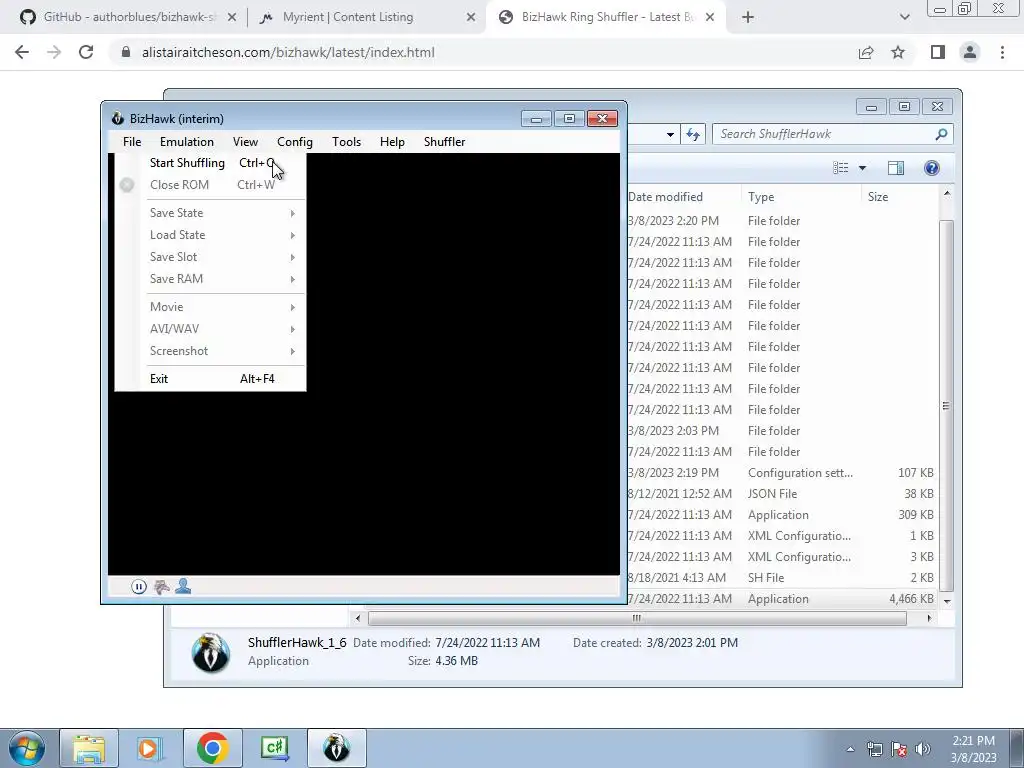Select the 4,466 KB Application row
1024x768 pixels.
click(x=780, y=599)
